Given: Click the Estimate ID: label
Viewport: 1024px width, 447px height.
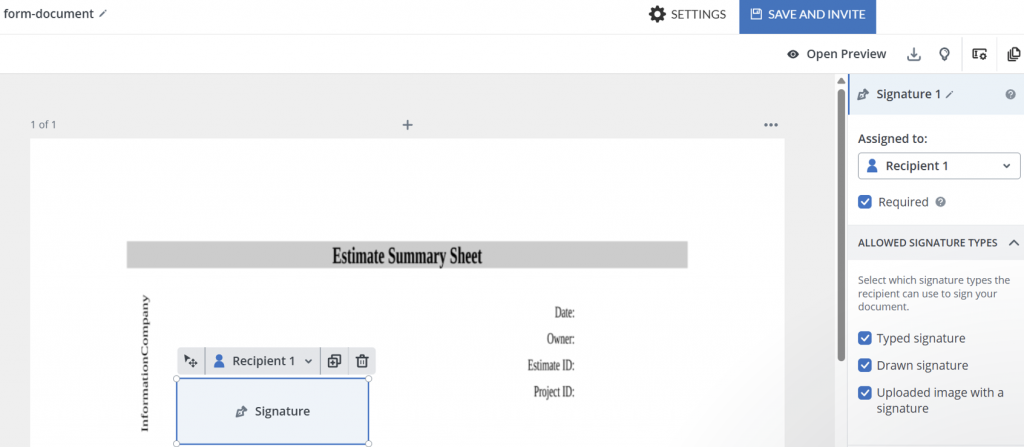Looking at the screenshot, I should 551,365.
